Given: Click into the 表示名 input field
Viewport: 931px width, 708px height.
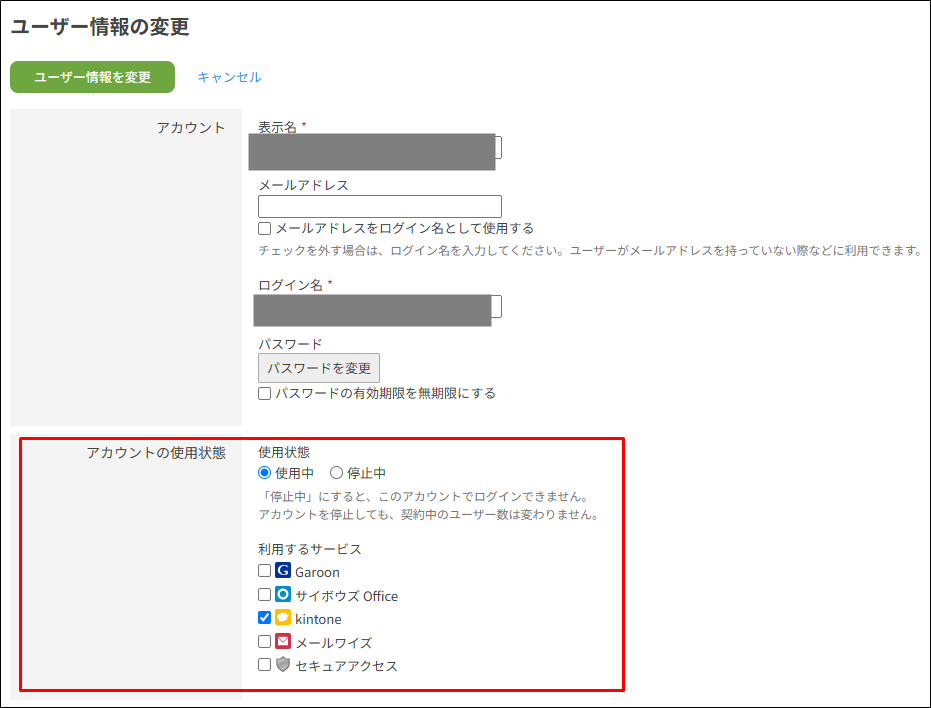Looking at the screenshot, I should [380, 149].
